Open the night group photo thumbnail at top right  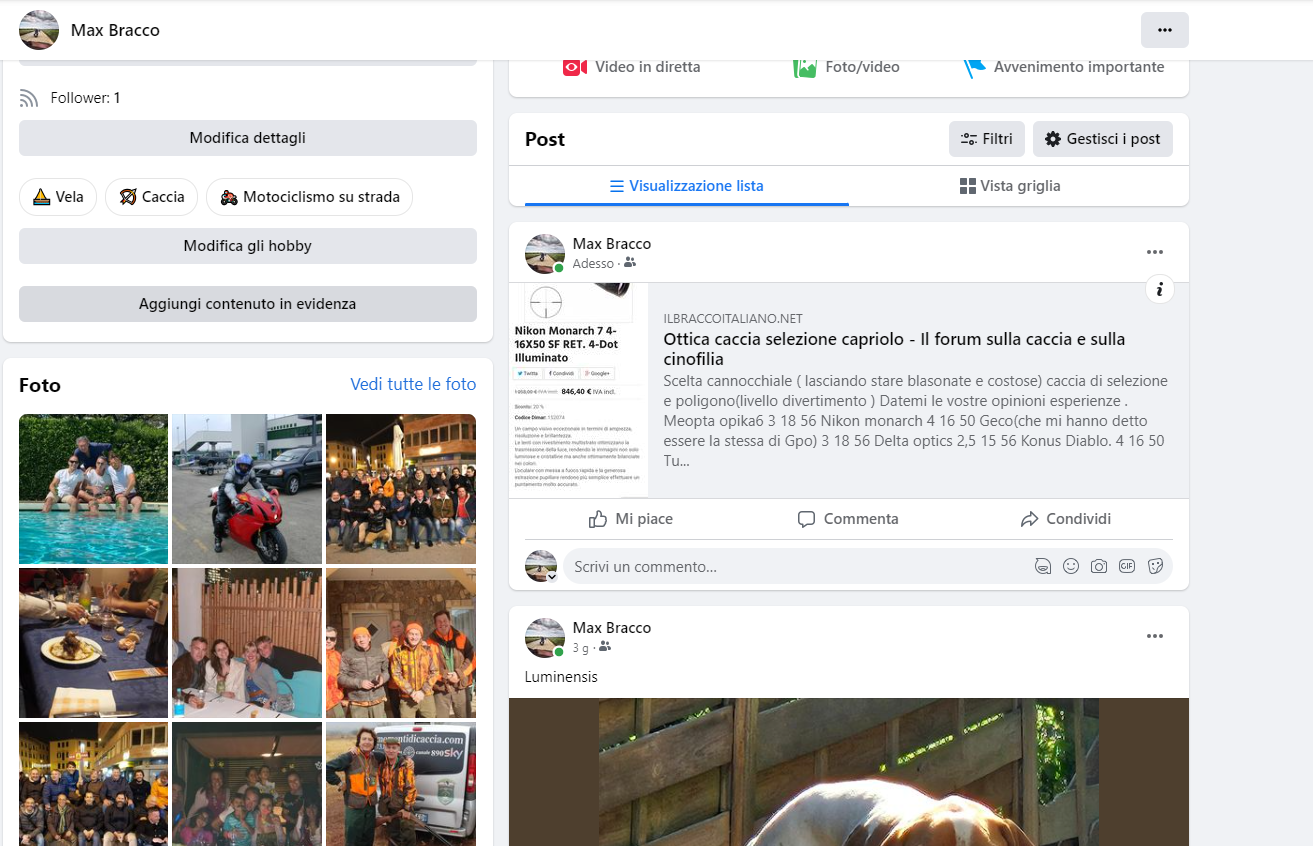(x=401, y=489)
